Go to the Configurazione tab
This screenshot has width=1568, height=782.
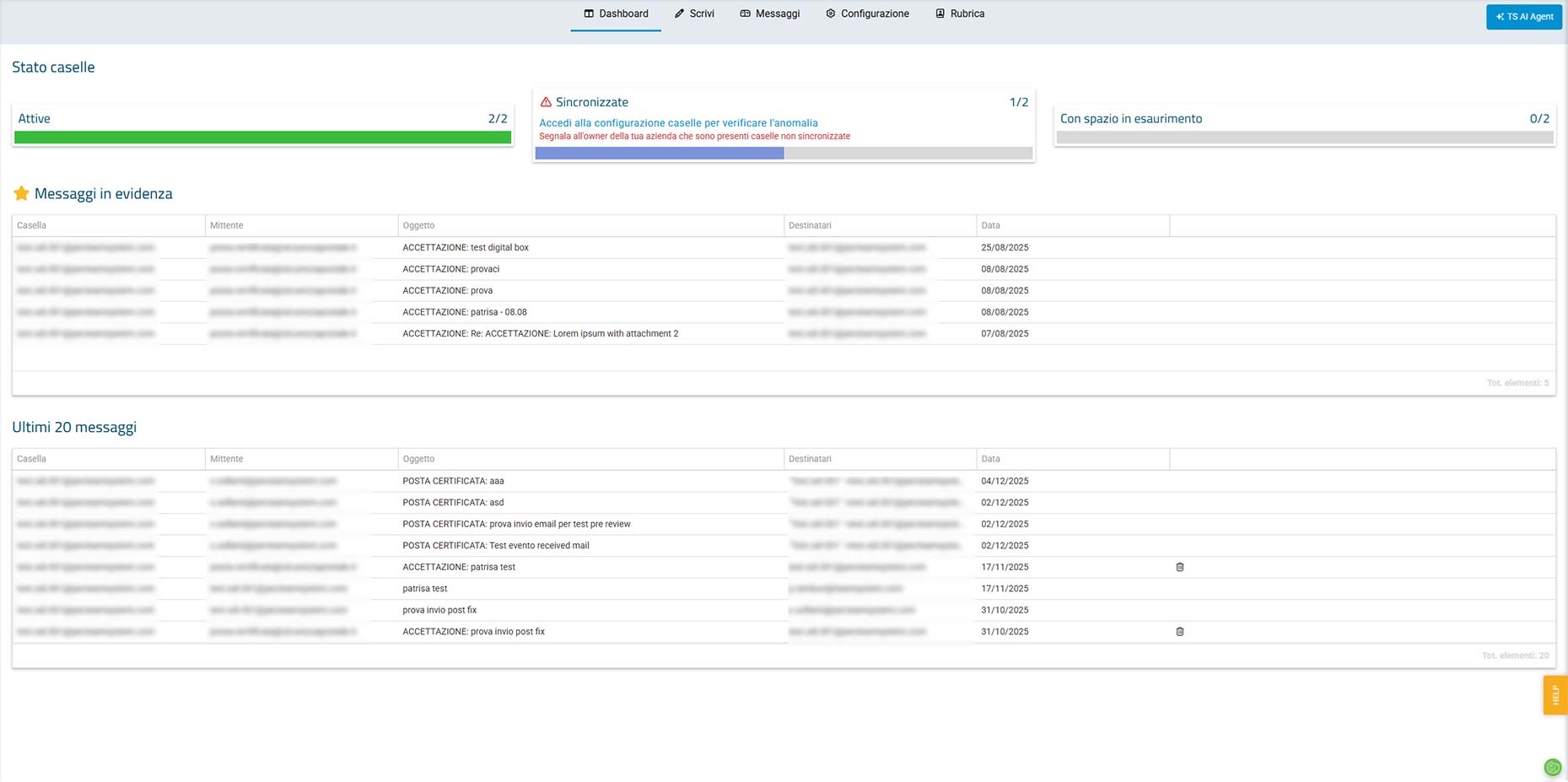[x=867, y=14]
